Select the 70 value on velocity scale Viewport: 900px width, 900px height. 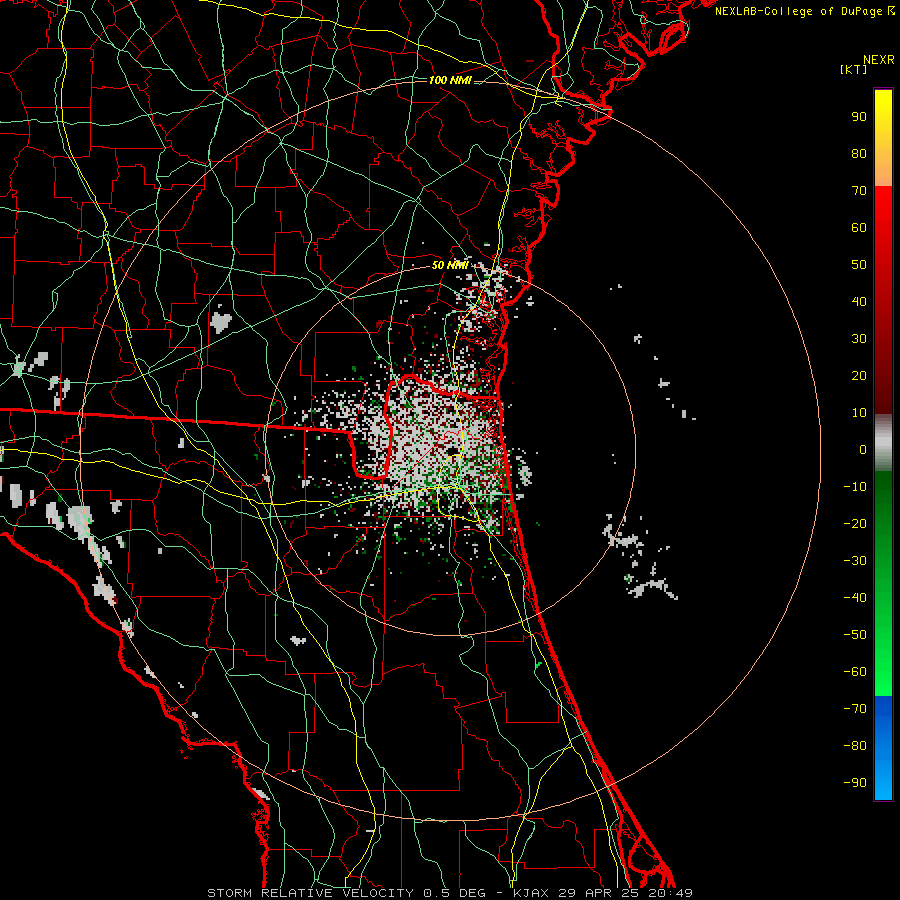pos(859,191)
